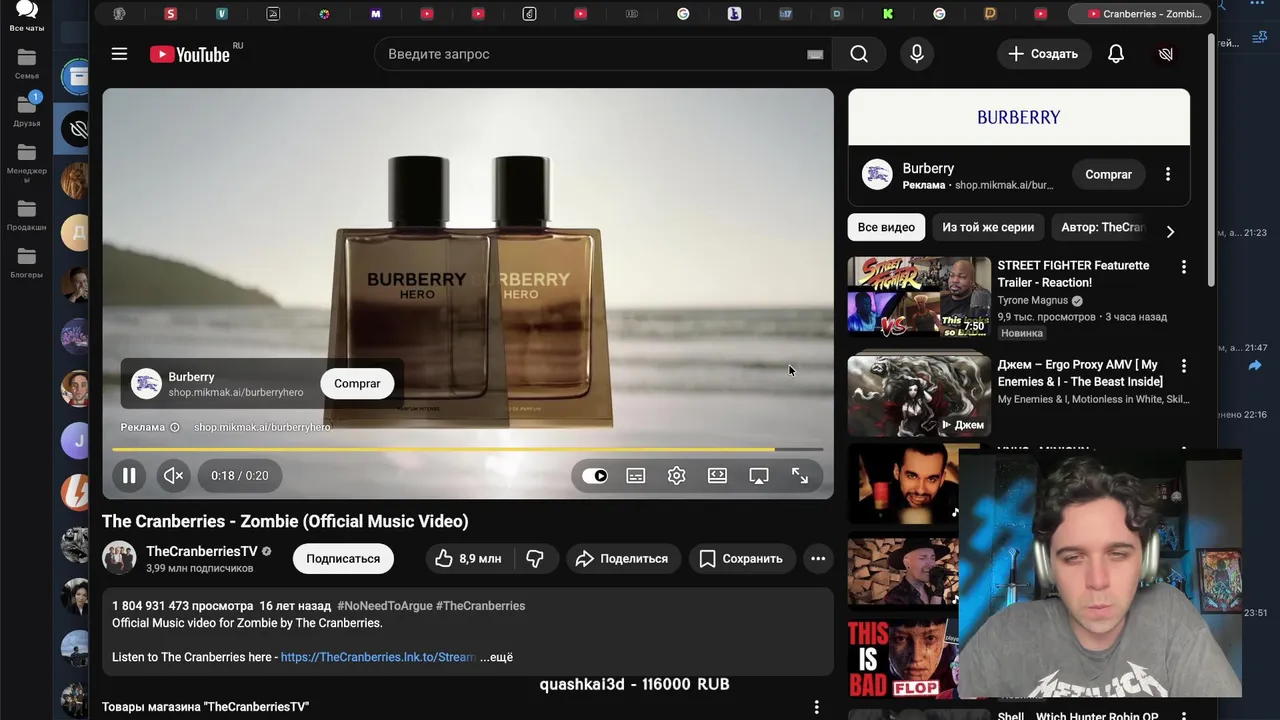Select the Все видео chip
The width and height of the screenshot is (1280, 720).
(886, 227)
